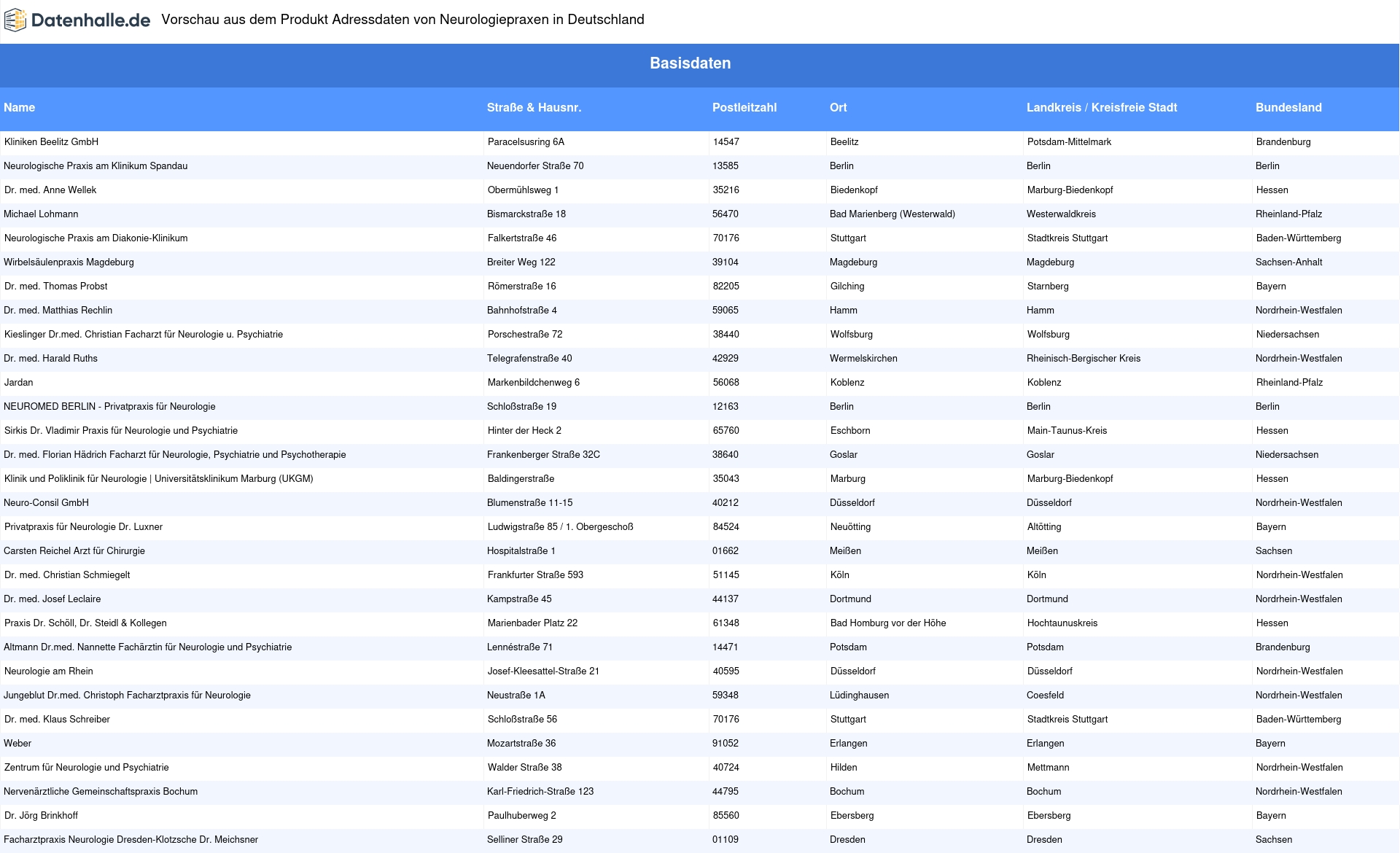Select Altmann Dr.med. Nannette entry
Viewport: 1400px width, 853px height.
pos(148,647)
